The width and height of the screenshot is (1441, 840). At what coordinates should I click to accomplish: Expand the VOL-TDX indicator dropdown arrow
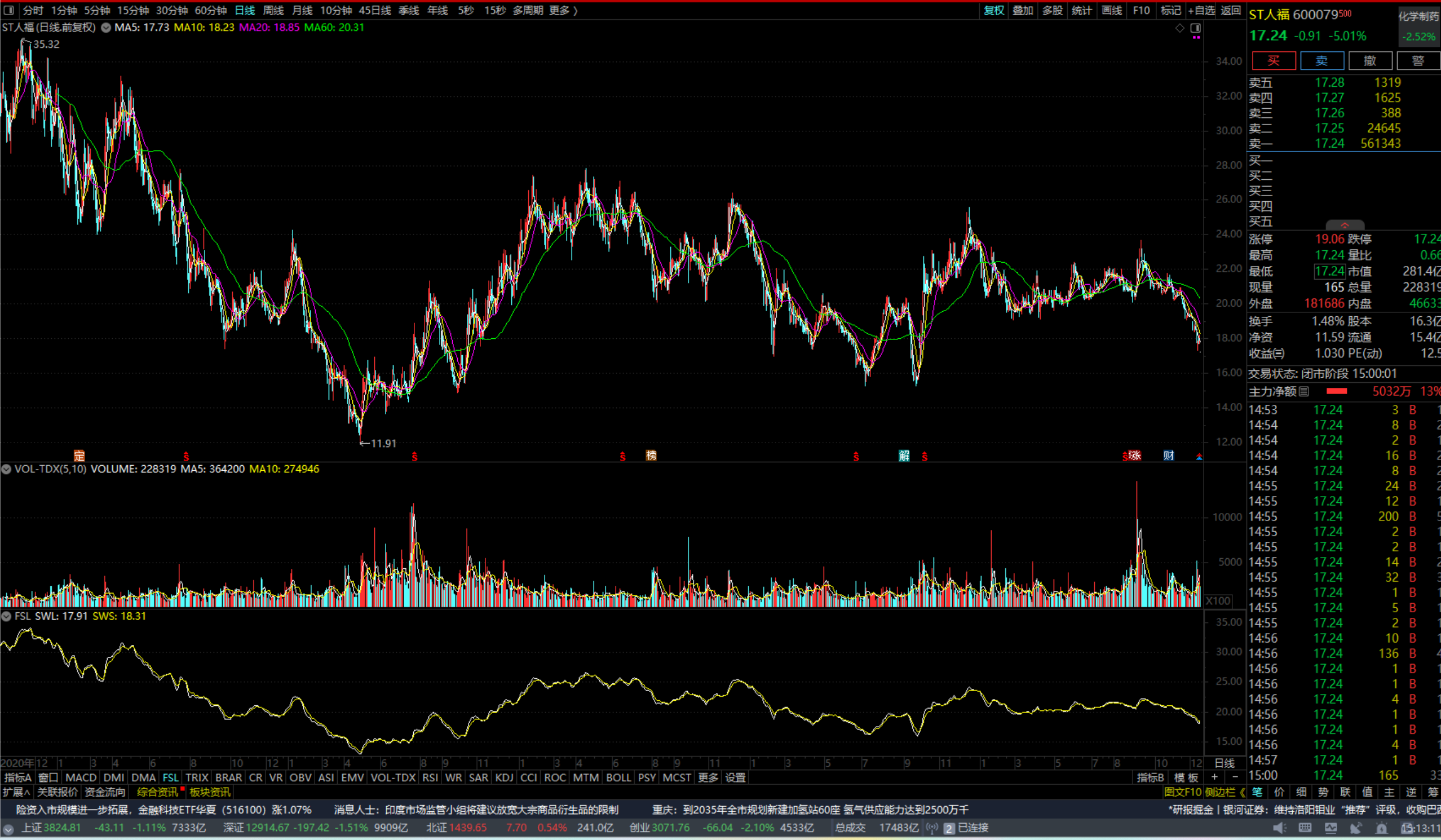[6, 469]
